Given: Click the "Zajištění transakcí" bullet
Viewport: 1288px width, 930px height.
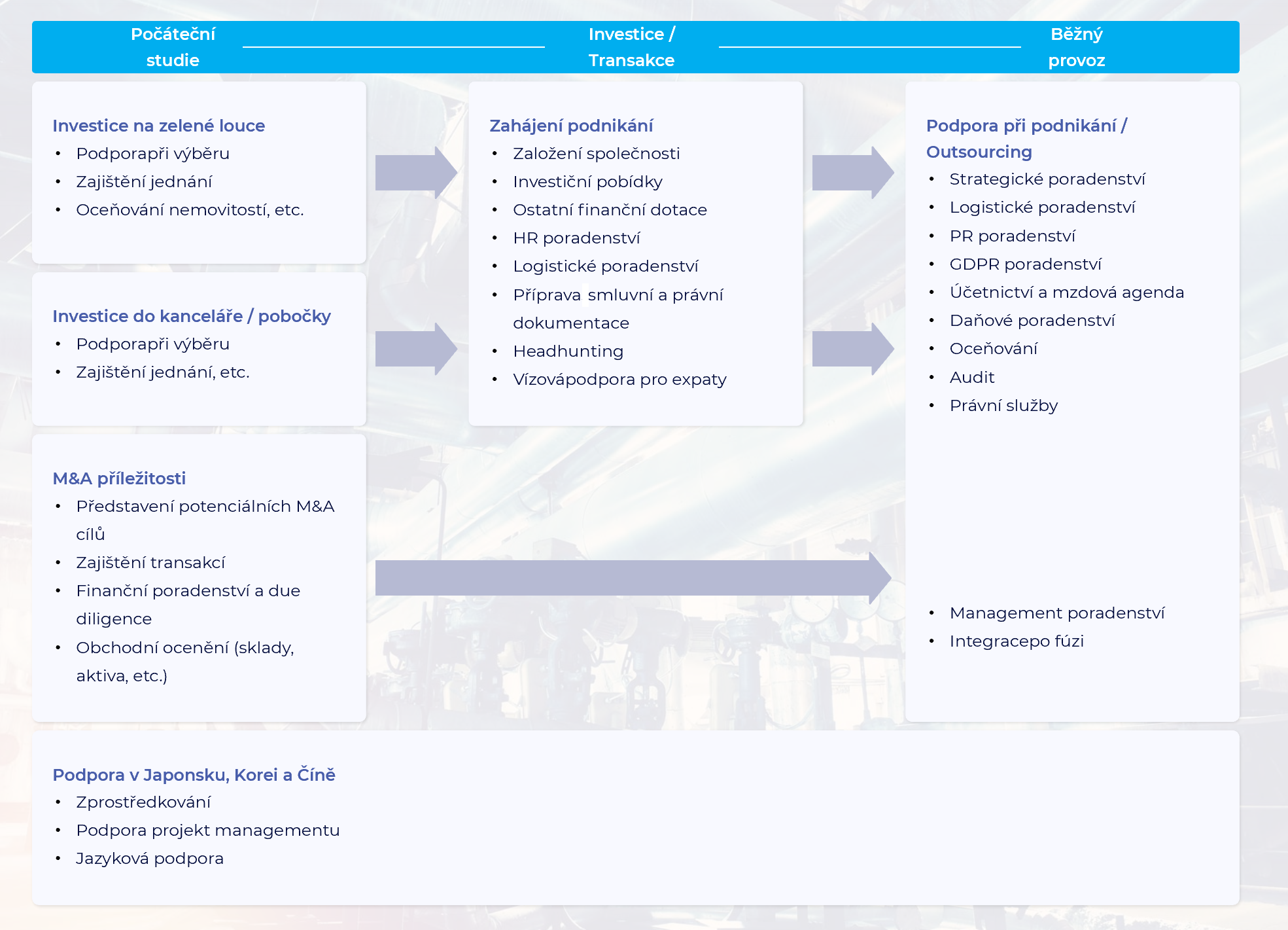Looking at the screenshot, I should click(x=150, y=563).
